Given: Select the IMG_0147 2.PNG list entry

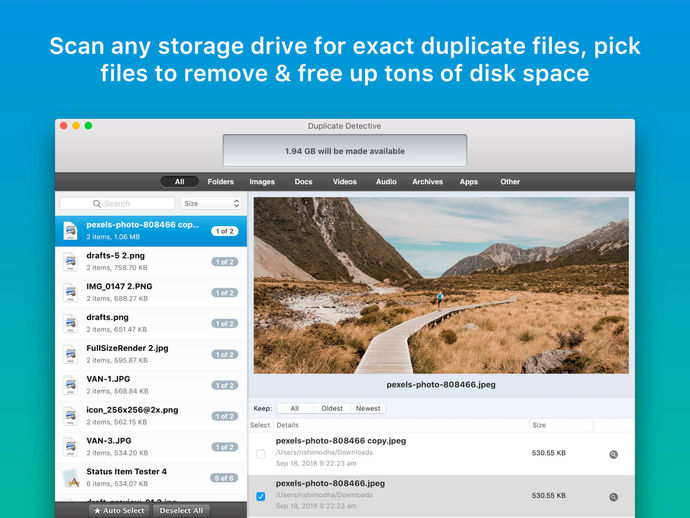Looking at the screenshot, I should 151,293.
